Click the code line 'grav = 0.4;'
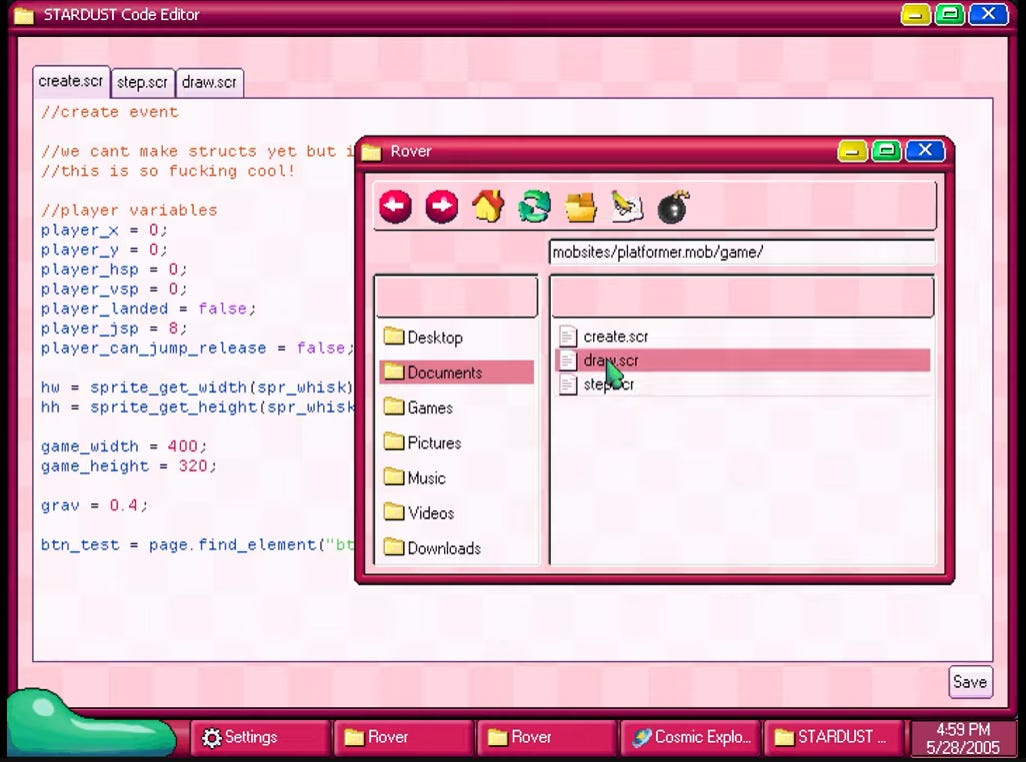Viewport: 1026px width, 762px height. coord(94,506)
